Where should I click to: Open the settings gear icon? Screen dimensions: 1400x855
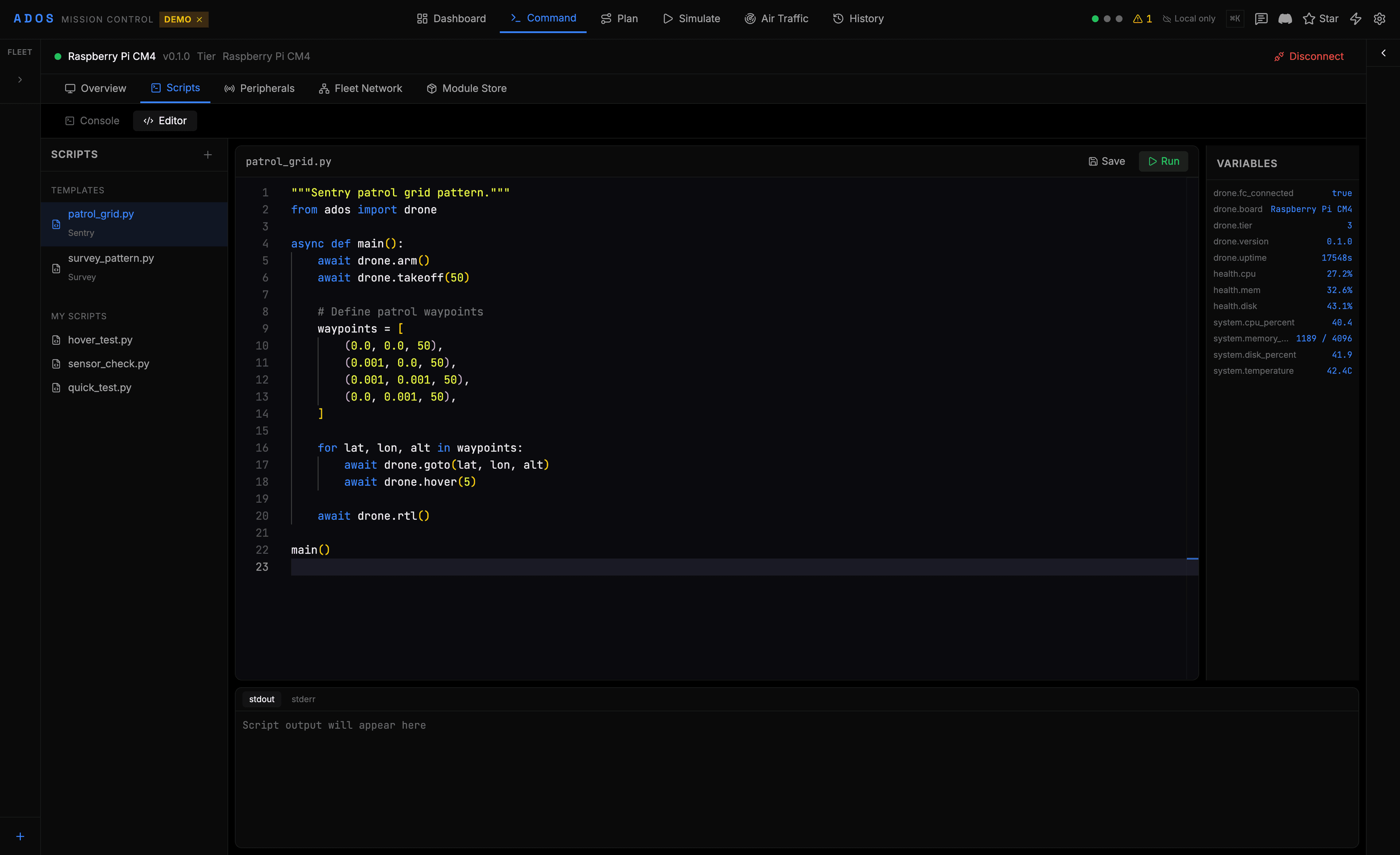pos(1380,19)
